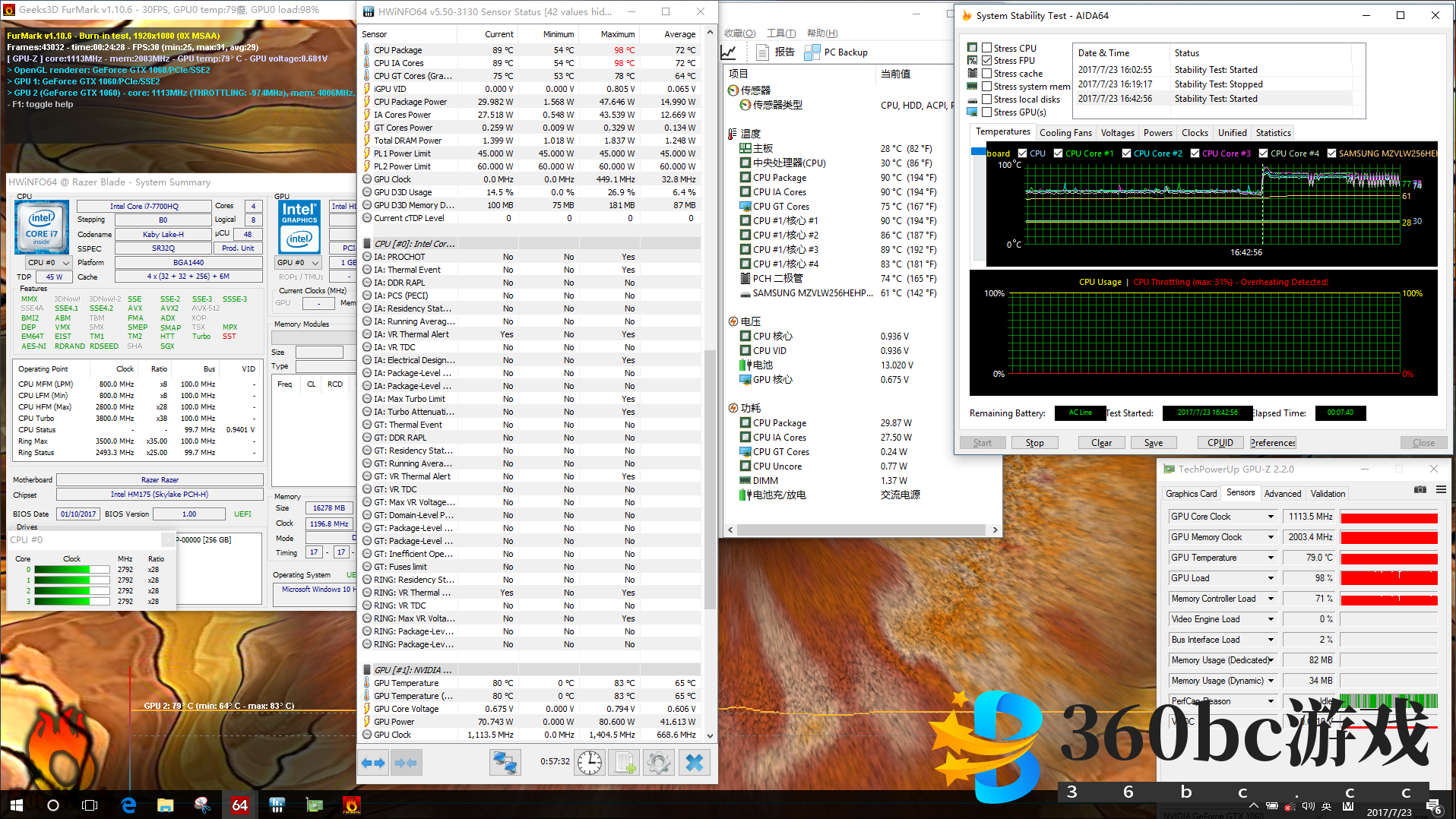Tick the Stress GPU(s) checkbox
Screen dimensions: 1456x819
[x=987, y=112]
